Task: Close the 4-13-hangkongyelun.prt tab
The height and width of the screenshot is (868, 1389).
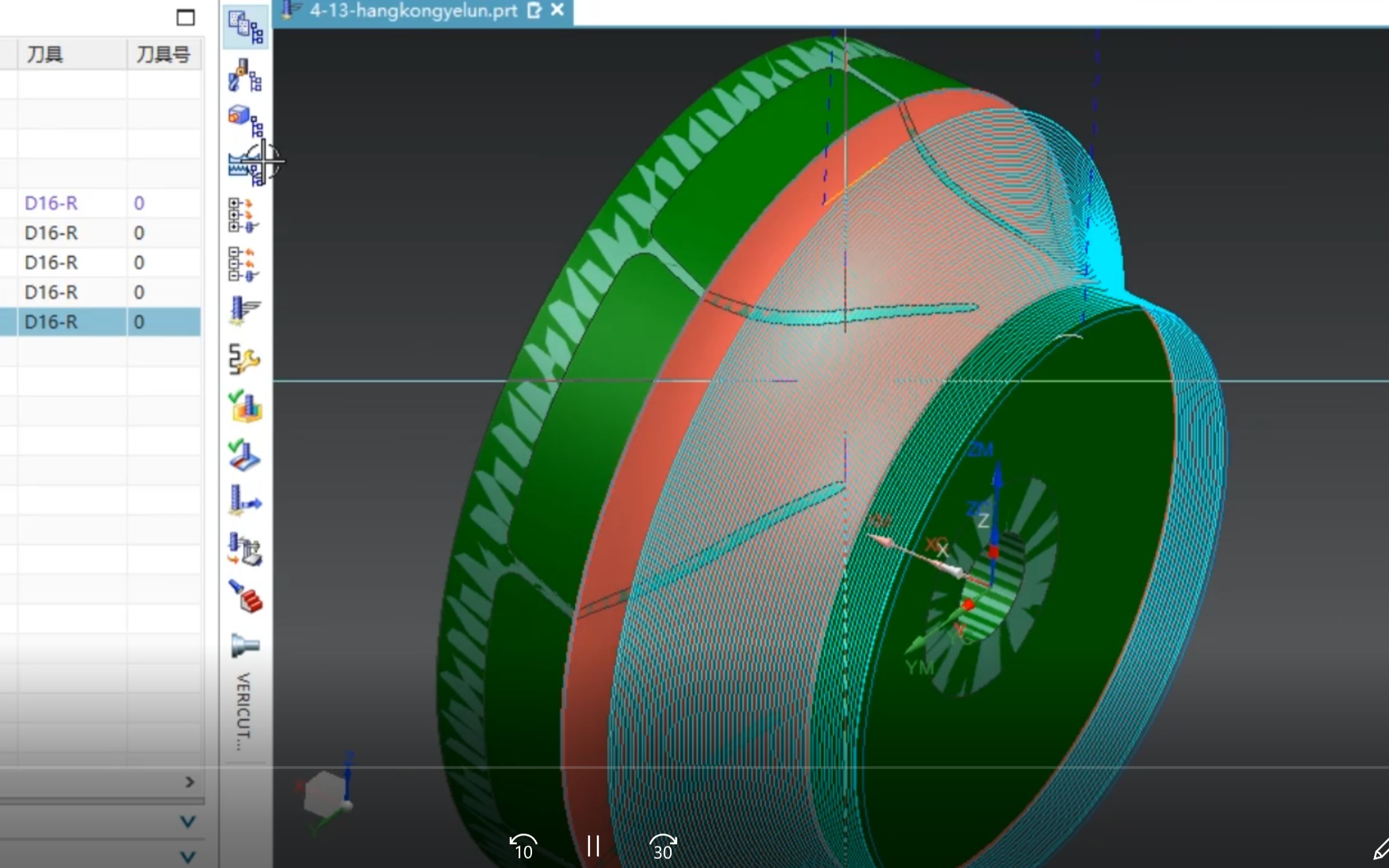Action: click(557, 9)
